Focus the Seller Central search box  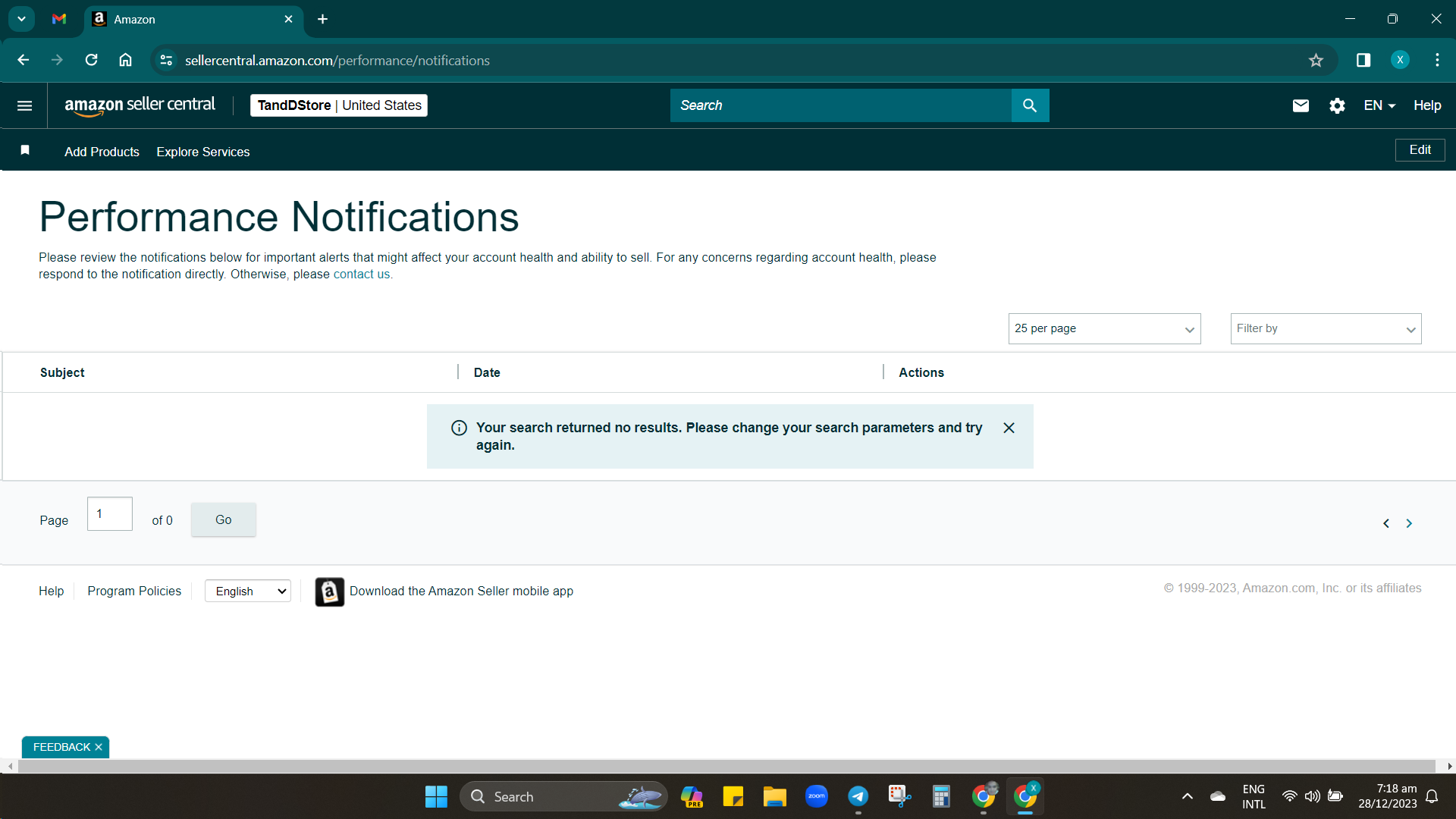(x=840, y=105)
